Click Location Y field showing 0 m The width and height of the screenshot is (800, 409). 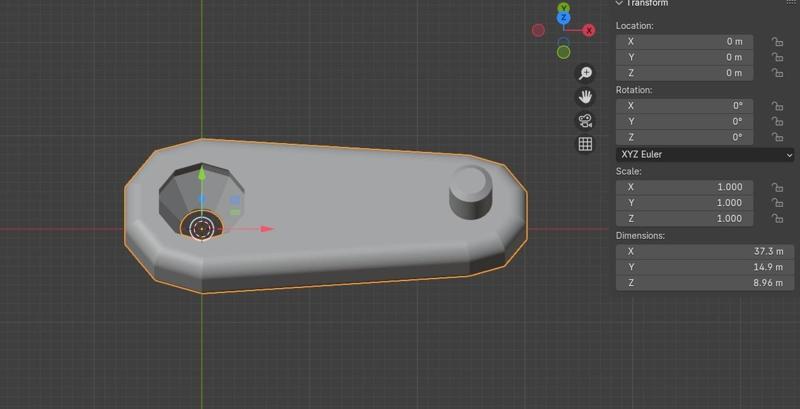(x=684, y=58)
